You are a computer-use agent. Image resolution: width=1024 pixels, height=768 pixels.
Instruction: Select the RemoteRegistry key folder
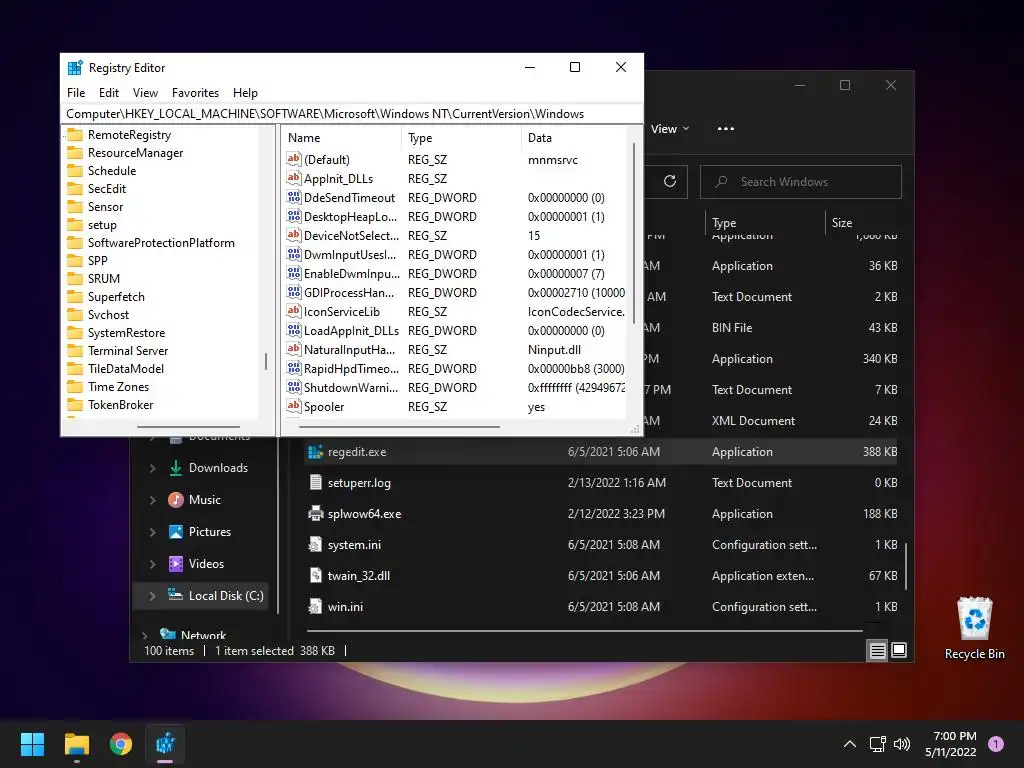click(129, 135)
